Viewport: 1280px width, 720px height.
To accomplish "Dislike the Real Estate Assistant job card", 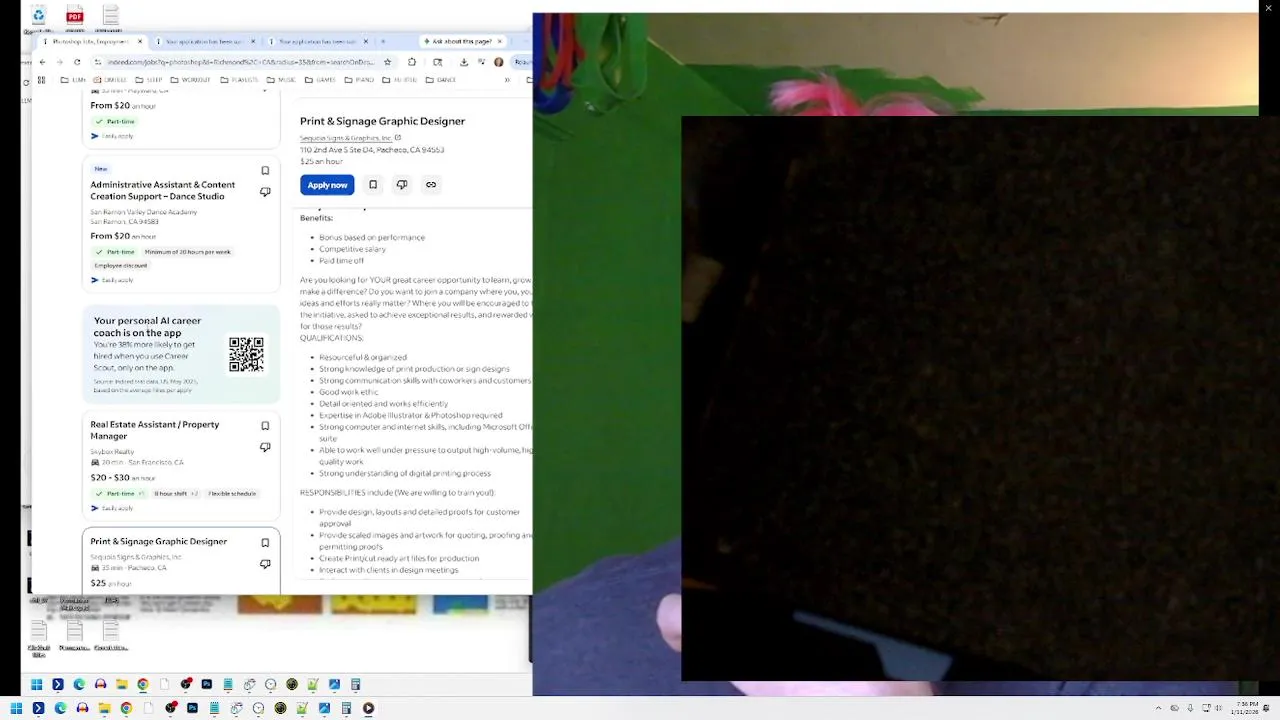I will (265, 447).
